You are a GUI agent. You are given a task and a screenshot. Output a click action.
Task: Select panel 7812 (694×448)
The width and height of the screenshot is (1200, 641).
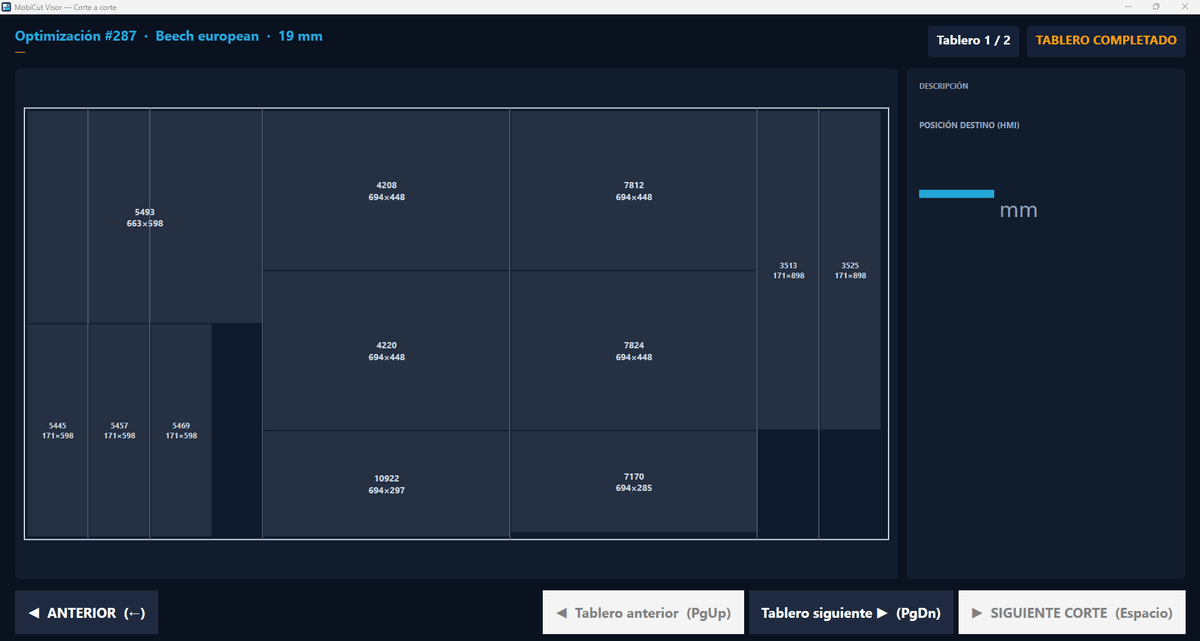[633, 190]
